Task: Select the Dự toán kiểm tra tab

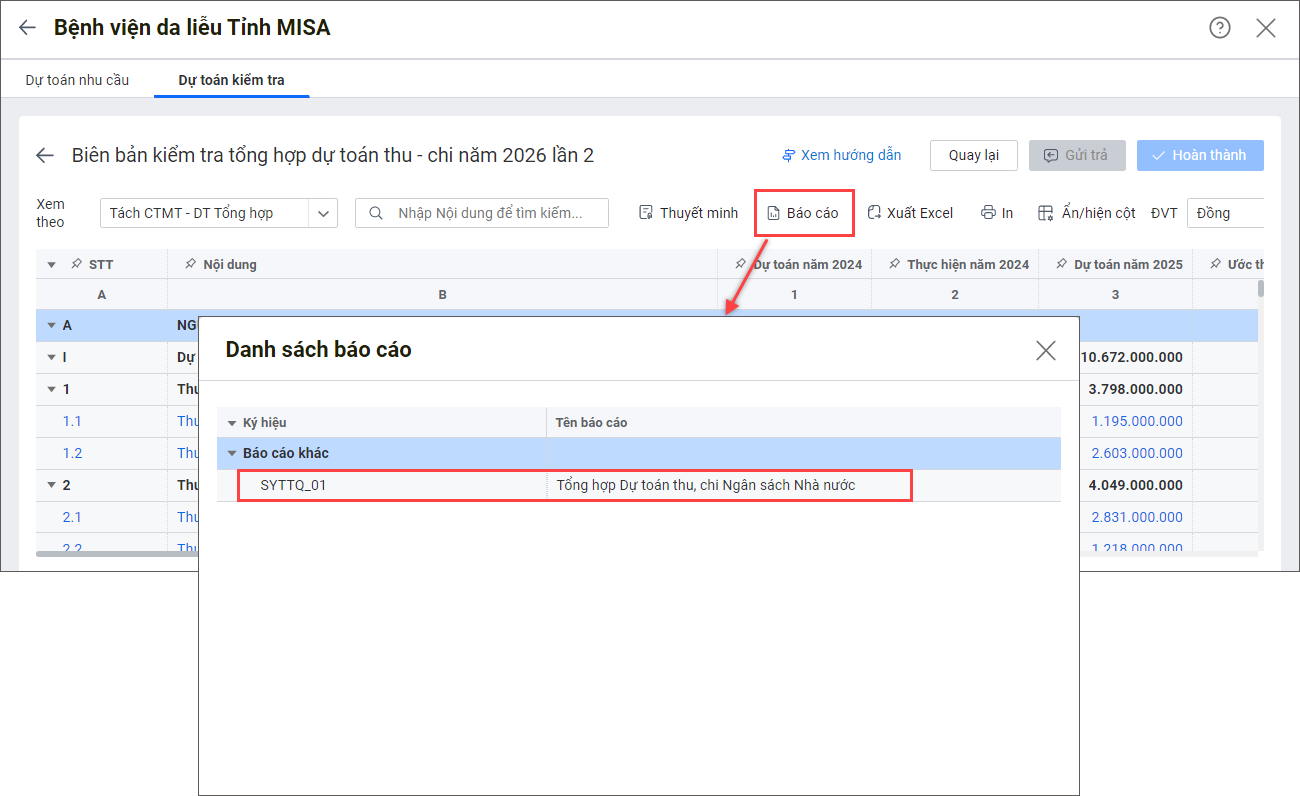Action: (x=231, y=80)
